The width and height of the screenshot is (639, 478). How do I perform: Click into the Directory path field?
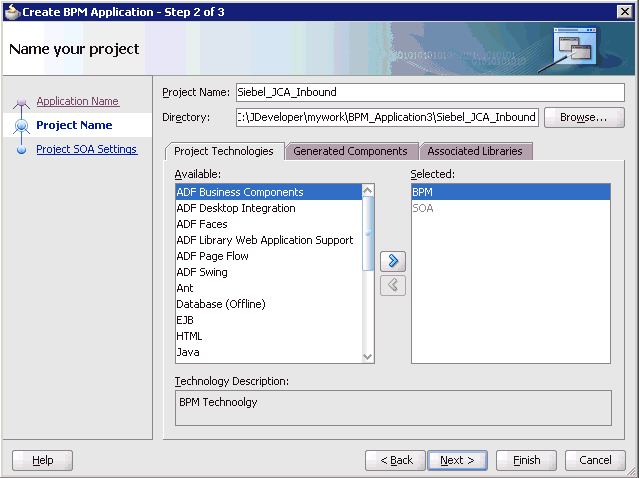point(387,117)
